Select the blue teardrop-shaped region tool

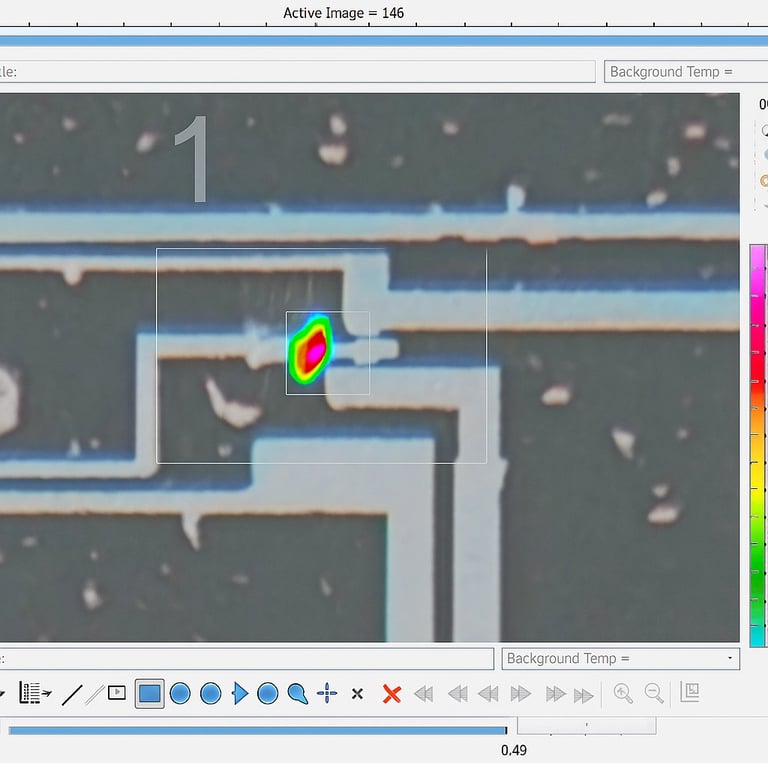297,693
